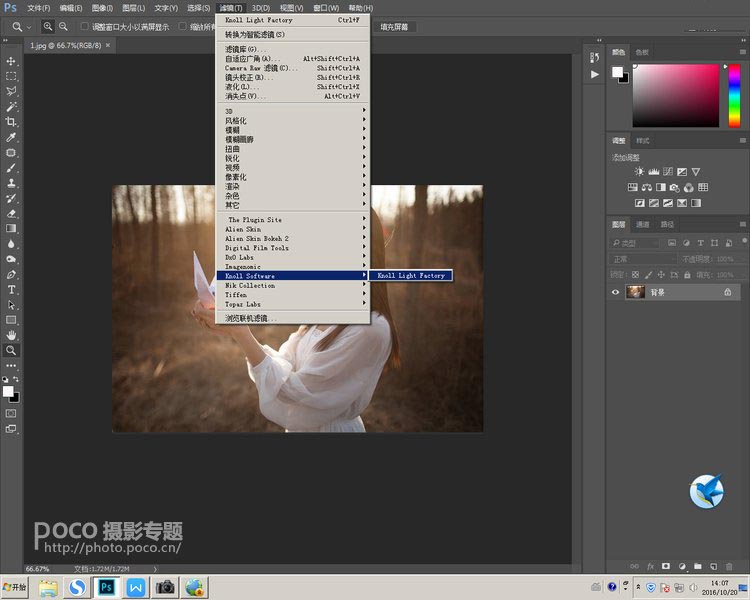This screenshot has height=600, width=750.
Task: Toggle zoom all windows checkbox
Action: [x=182, y=26]
